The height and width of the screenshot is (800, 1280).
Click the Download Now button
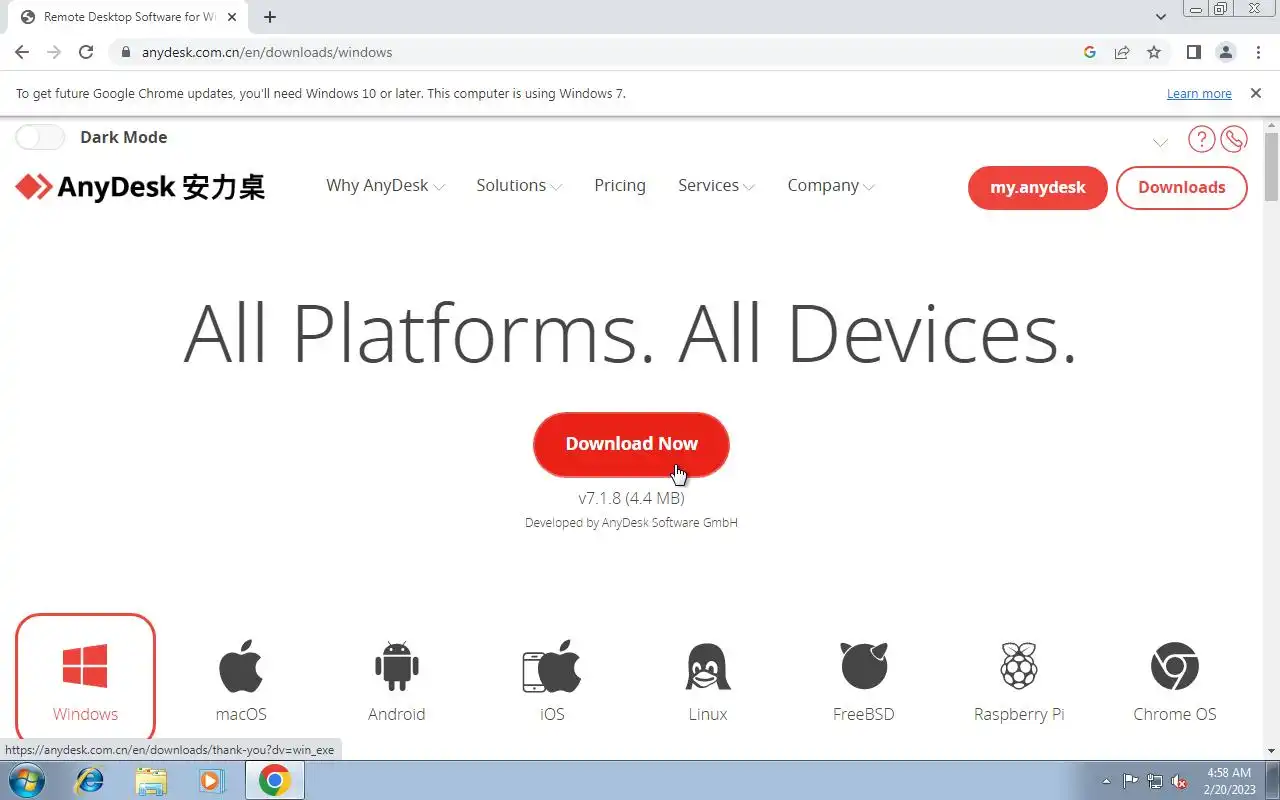[631, 444]
